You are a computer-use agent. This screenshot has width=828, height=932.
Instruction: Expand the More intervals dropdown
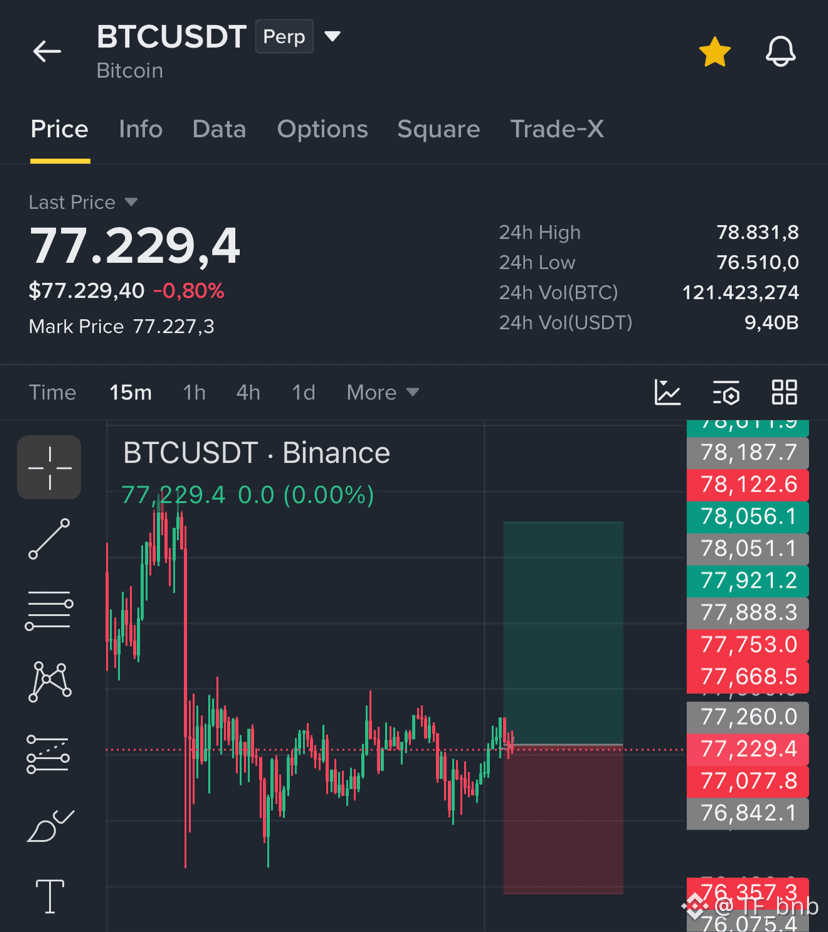383,392
